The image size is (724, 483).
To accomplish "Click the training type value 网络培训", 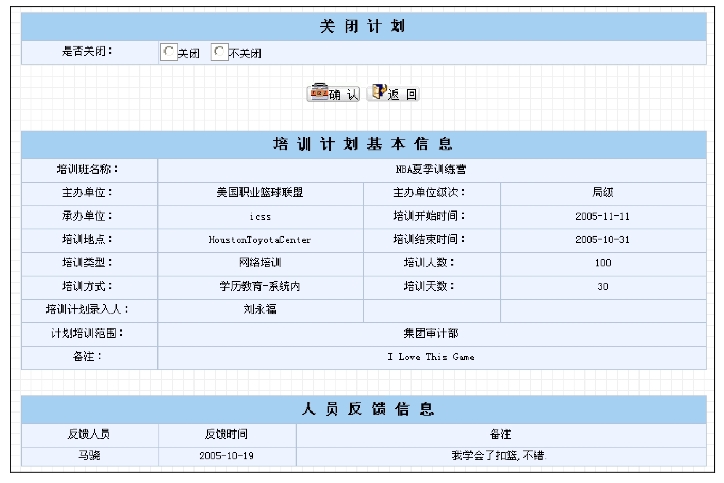I will [259, 263].
